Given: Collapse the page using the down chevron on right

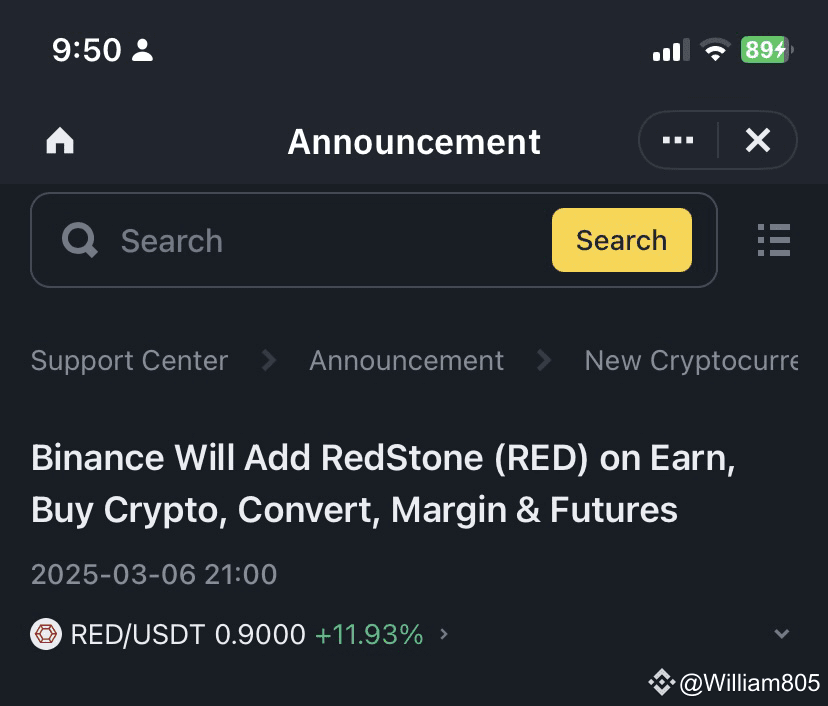Looking at the screenshot, I should click(783, 633).
